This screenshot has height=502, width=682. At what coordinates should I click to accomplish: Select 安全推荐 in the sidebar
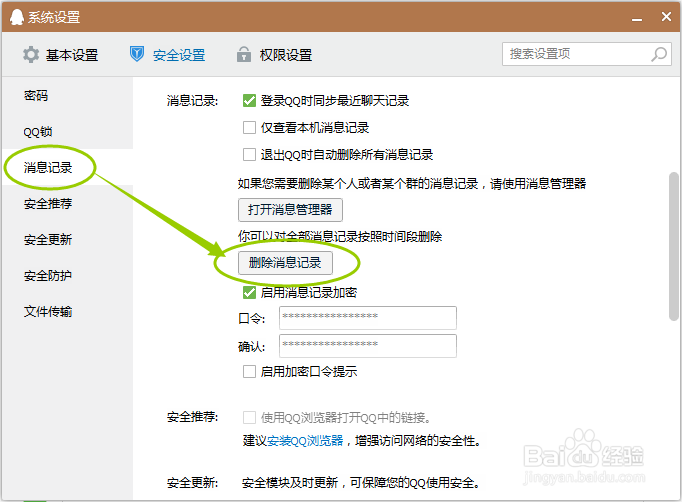(67, 204)
